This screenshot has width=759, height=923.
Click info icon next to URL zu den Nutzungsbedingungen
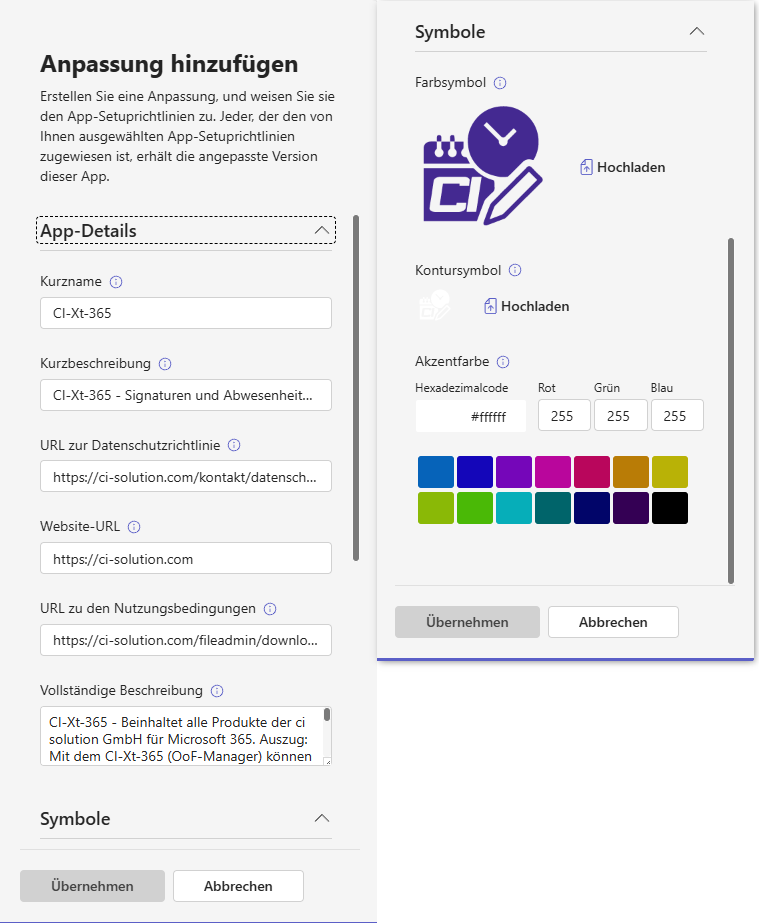[x=270, y=608]
